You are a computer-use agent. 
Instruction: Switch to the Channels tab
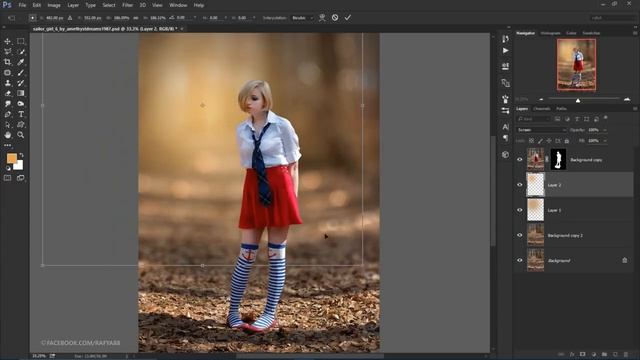pyautogui.click(x=542, y=109)
